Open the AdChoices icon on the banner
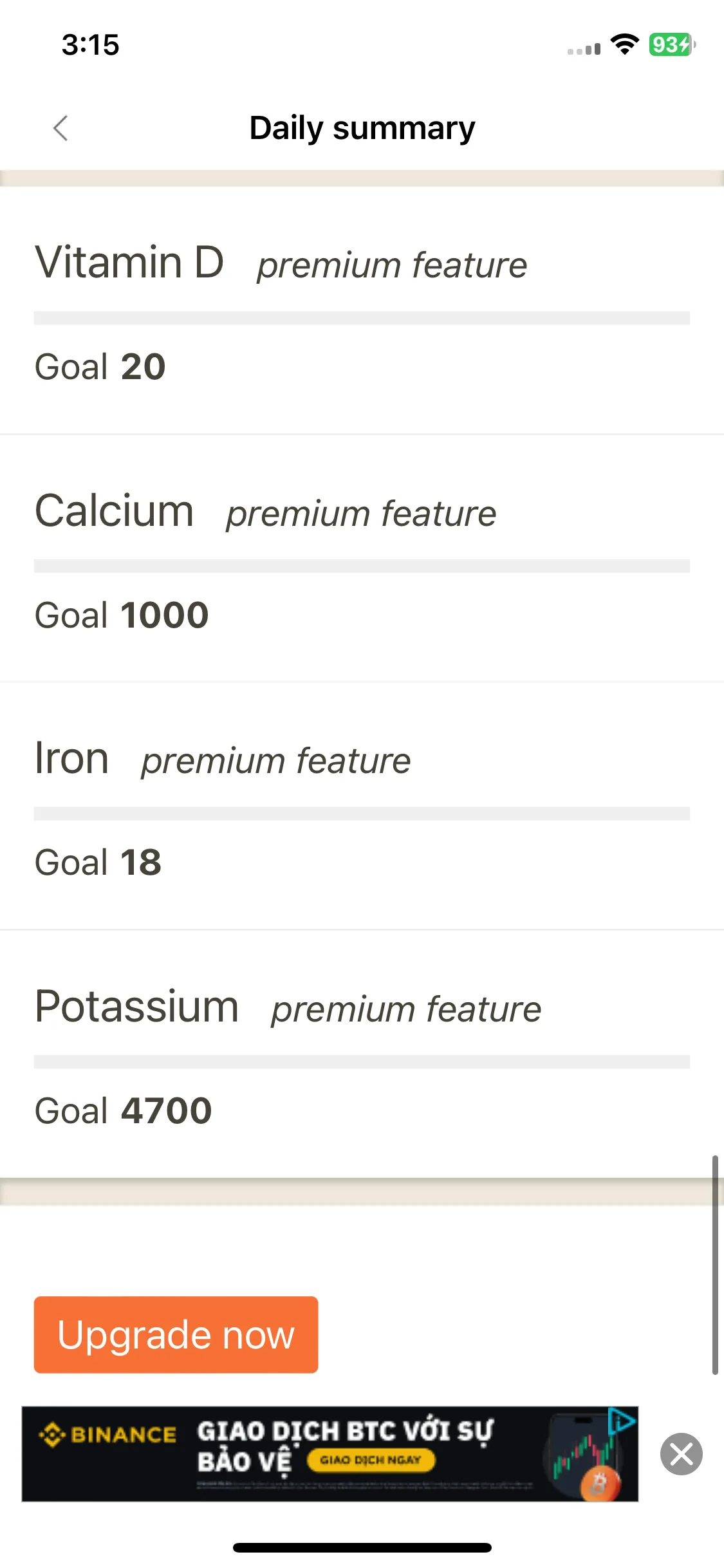Screen dimensions: 724x1568 point(622,1421)
